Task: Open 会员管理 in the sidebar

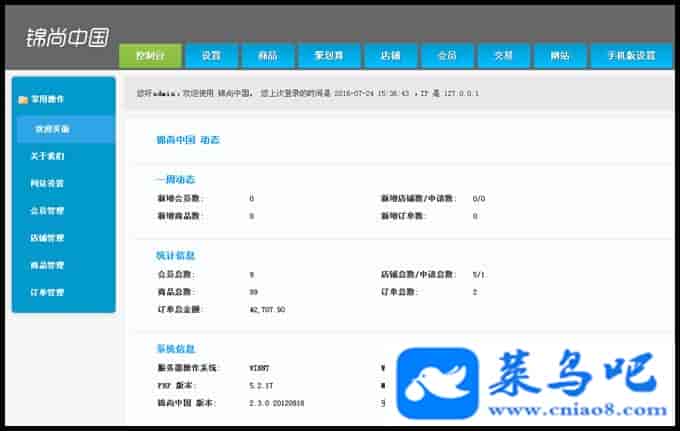Action: 47,211
